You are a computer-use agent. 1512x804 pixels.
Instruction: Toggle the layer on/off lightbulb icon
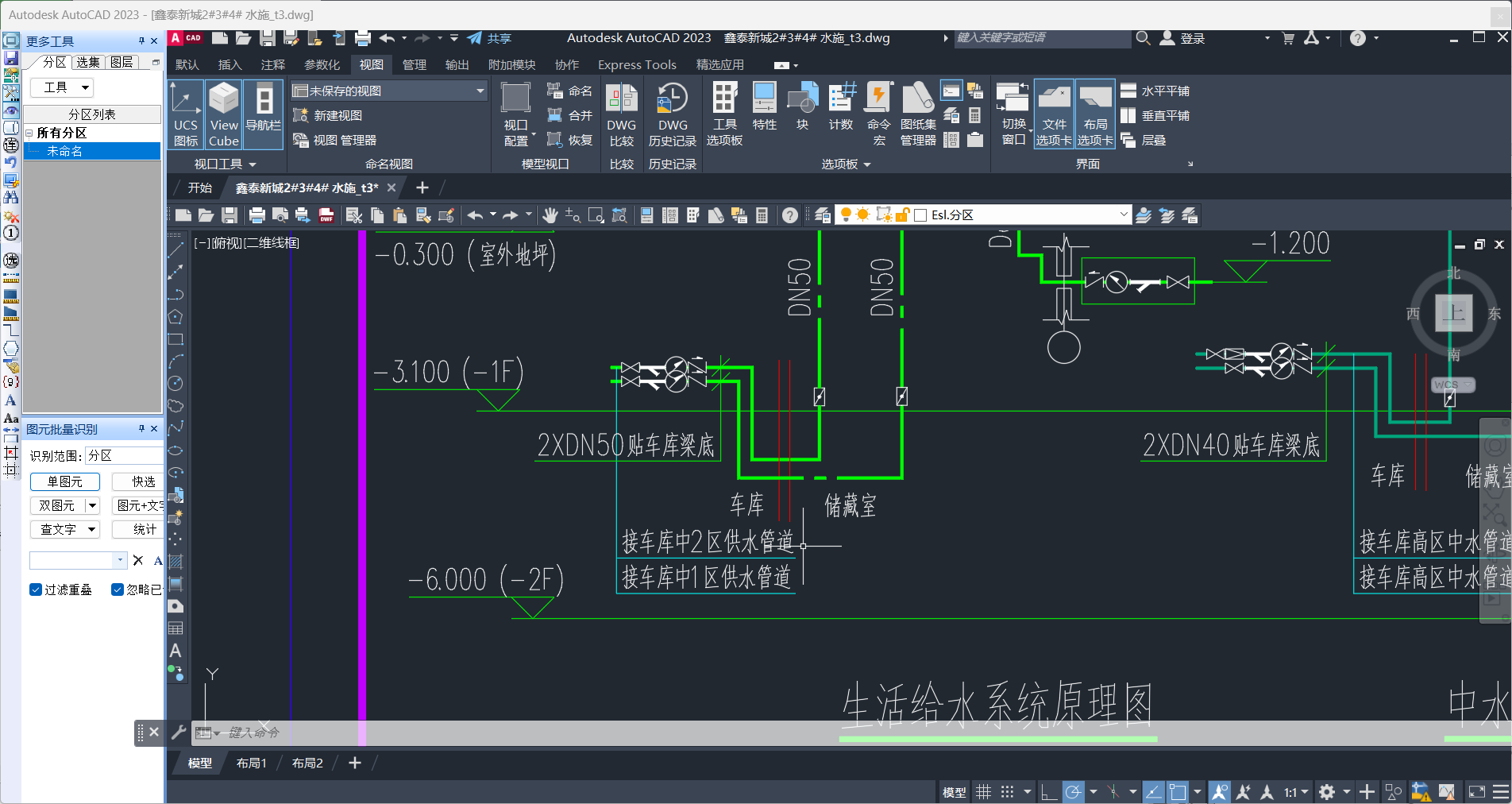coord(847,215)
